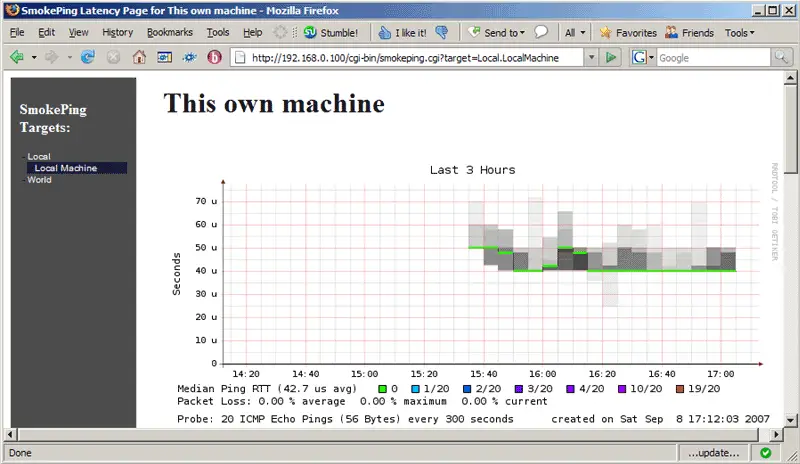800x464 pixels.
Task: Click the 'Probe: 20 ICMP Echo Pings' text
Action: point(255,419)
